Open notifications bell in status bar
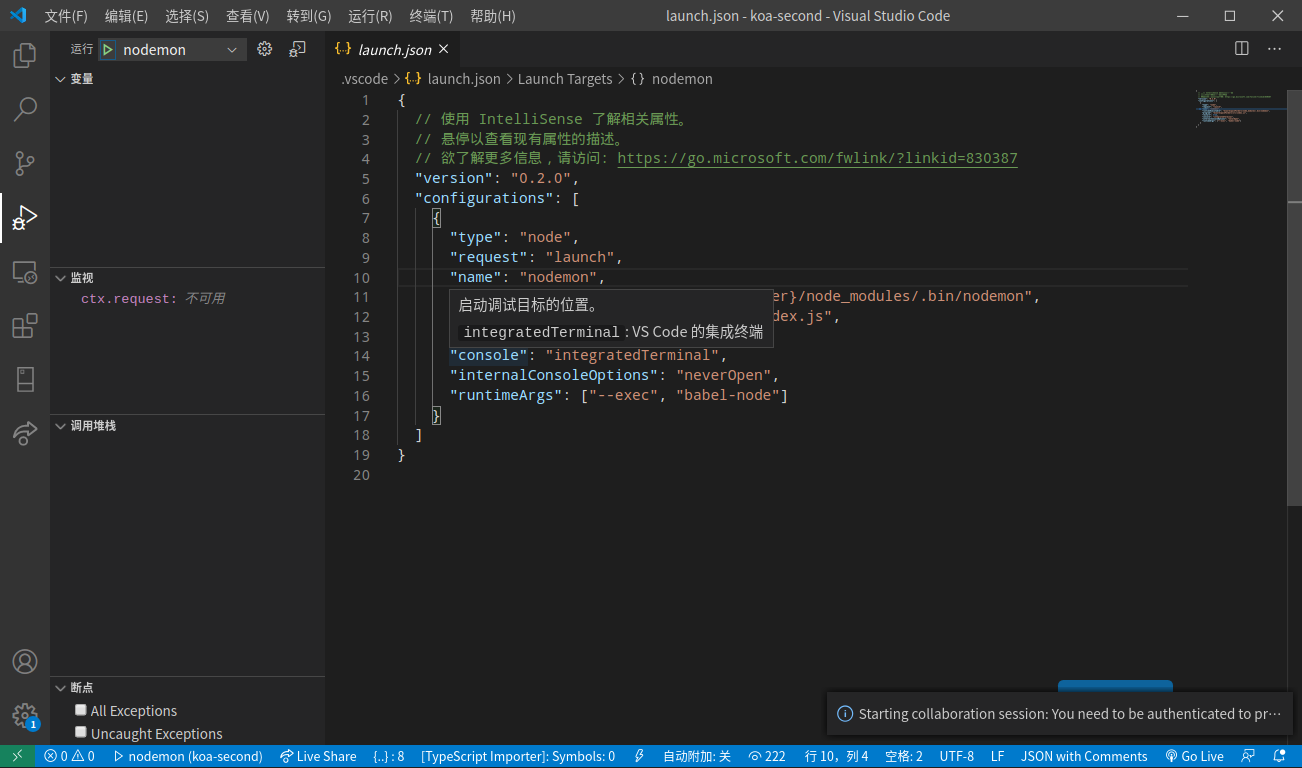Viewport: 1302px width, 768px height. coord(1279,756)
